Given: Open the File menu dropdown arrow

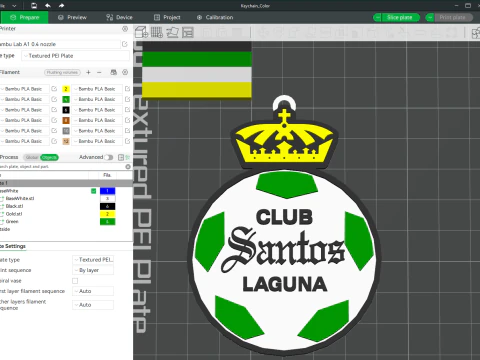Looking at the screenshot, I should click(x=14, y=6).
